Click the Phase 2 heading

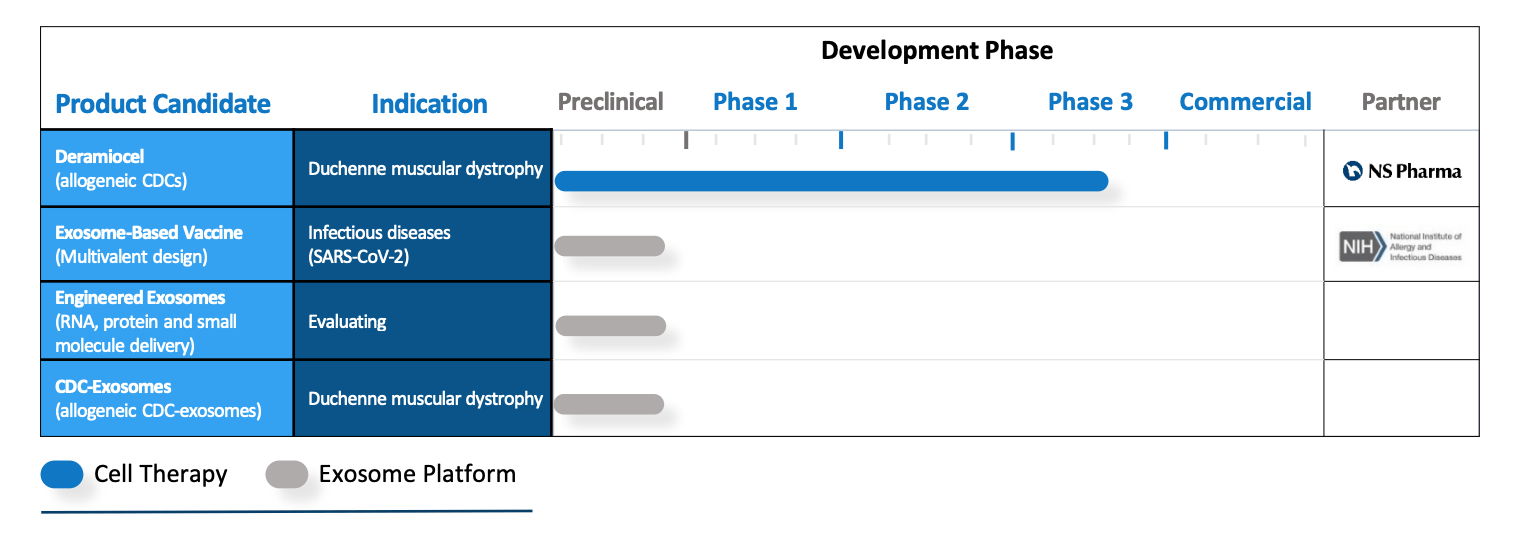pos(926,102)
